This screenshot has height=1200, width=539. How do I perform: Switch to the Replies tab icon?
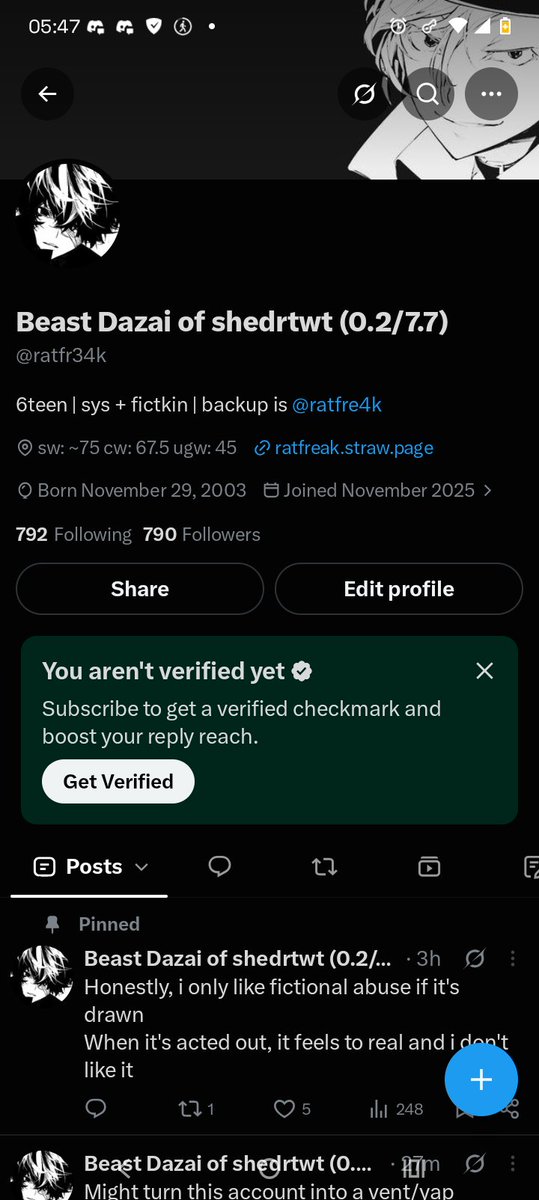(220, 867)
